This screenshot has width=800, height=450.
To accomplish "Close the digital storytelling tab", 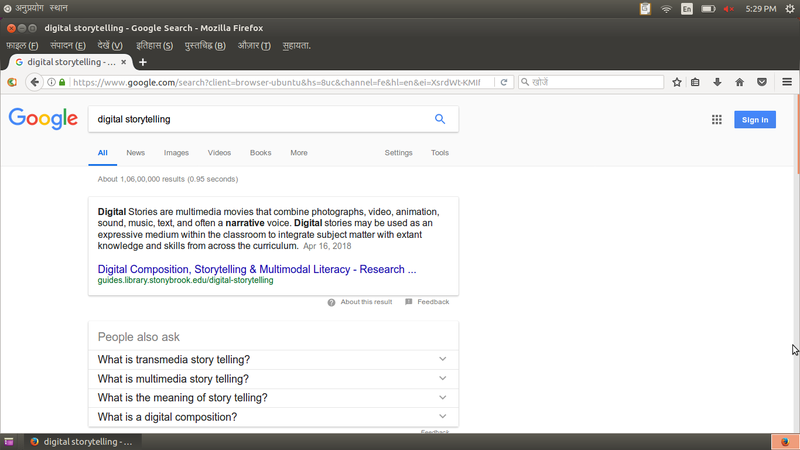I will coord(123,62).
